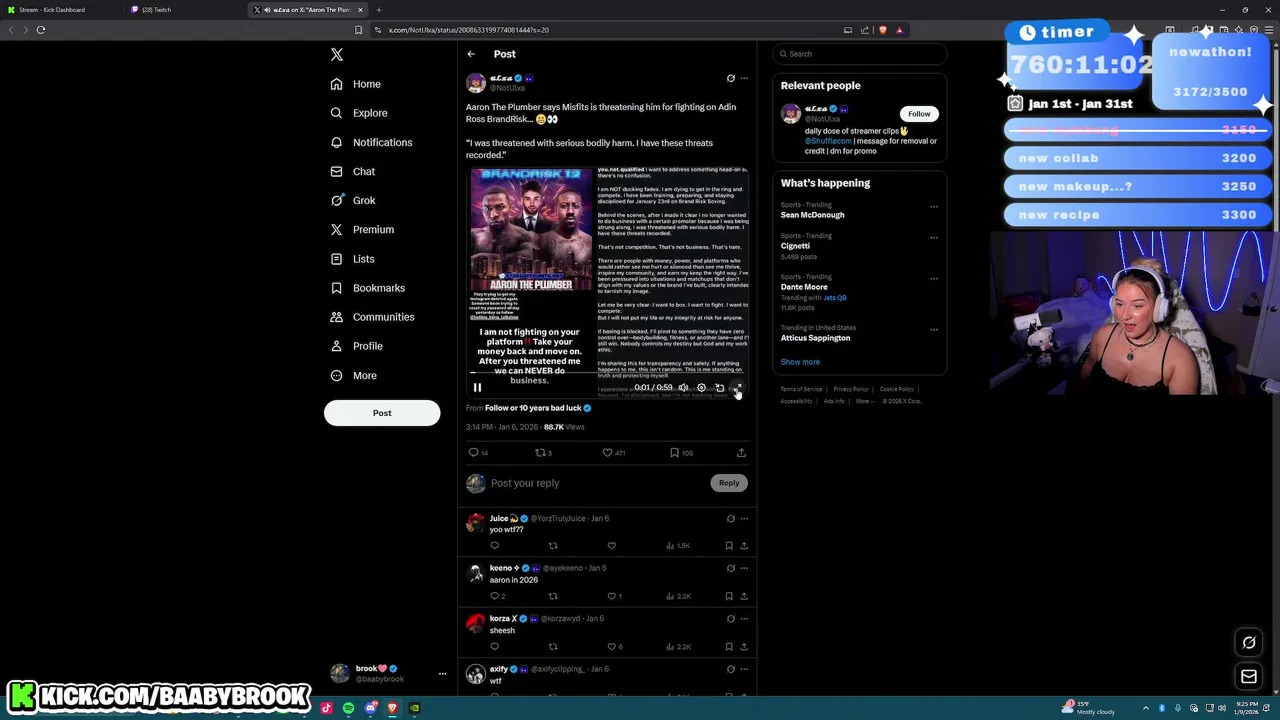Follow the account in Relevant people
The width and height of the screenshot is (1280, 720).
[x=919, y=114]
